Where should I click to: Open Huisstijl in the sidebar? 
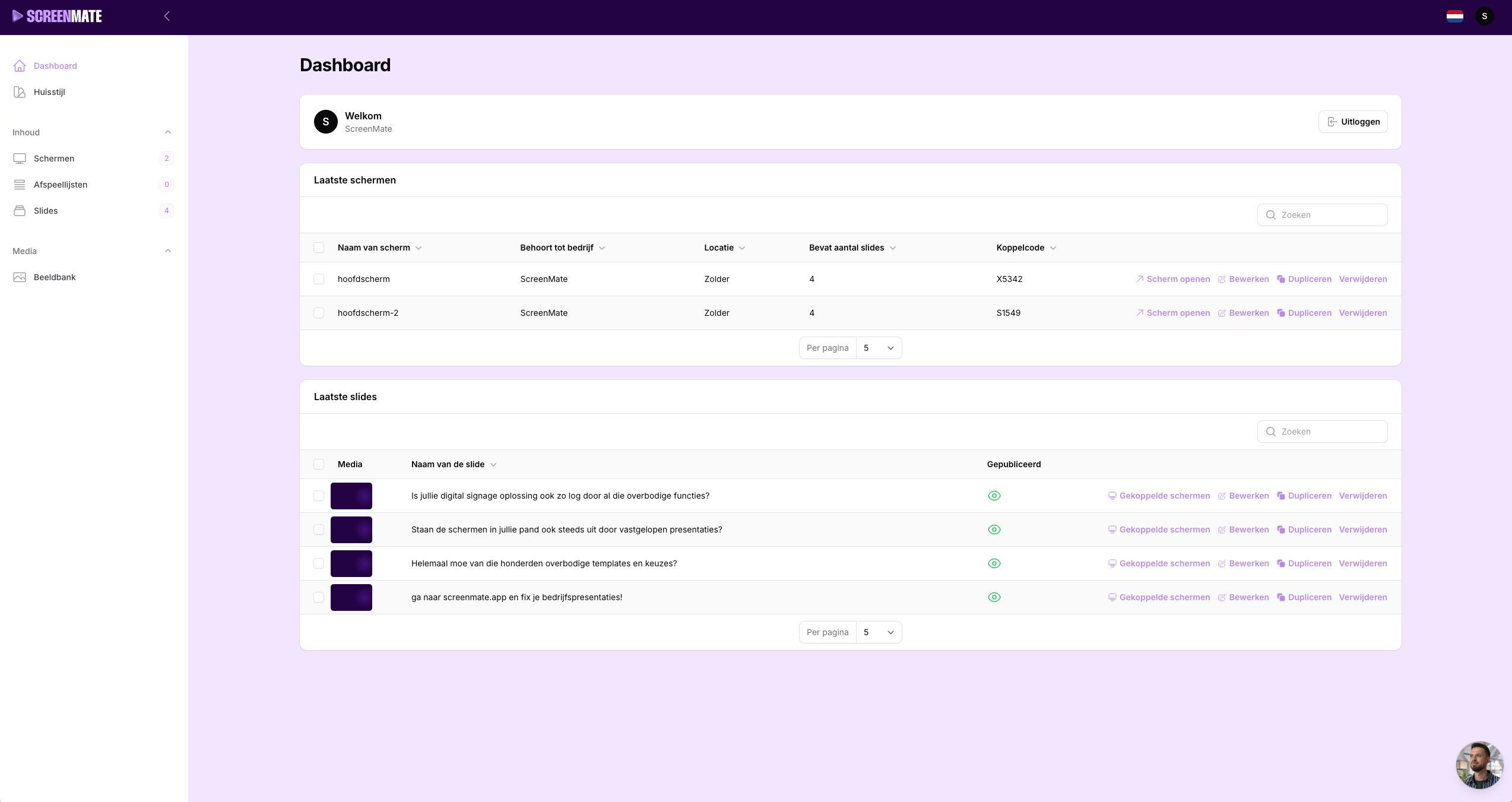click(x=49, y=92)
